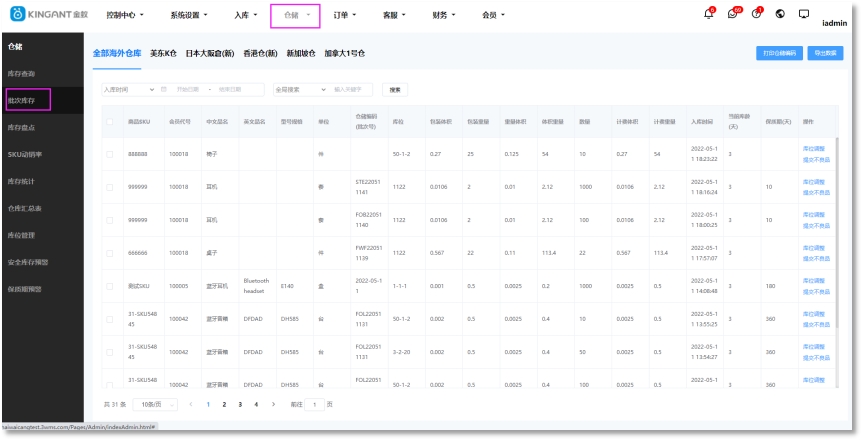This screenshot has width=862, height=440.
Task: Switch to the 美东K仓 warehouse tab
Action: [x=163, y=53]
